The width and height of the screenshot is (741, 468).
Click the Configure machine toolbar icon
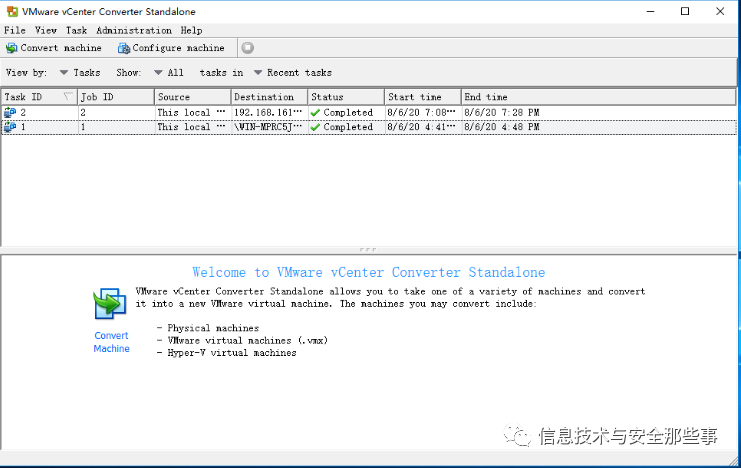point(124,48)
